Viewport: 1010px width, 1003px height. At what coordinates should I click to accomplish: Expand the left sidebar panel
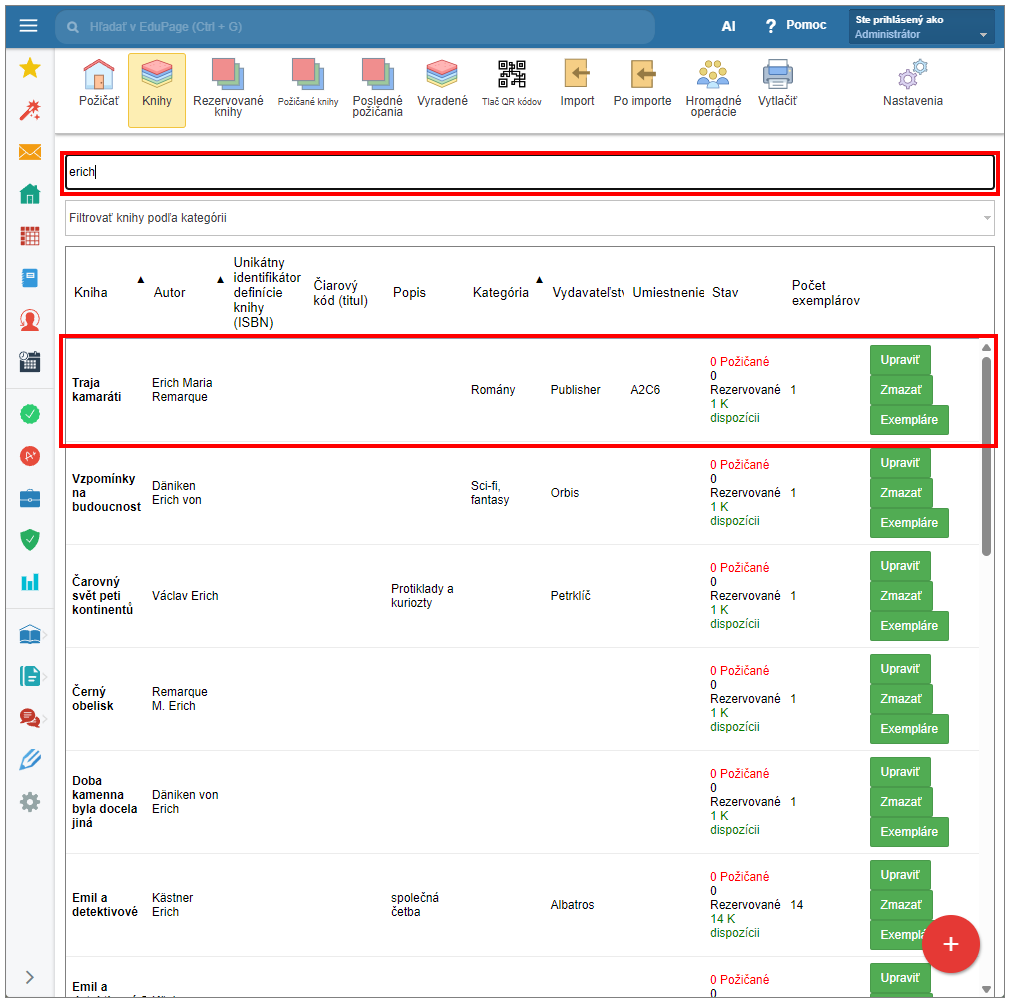click(29, 977)
